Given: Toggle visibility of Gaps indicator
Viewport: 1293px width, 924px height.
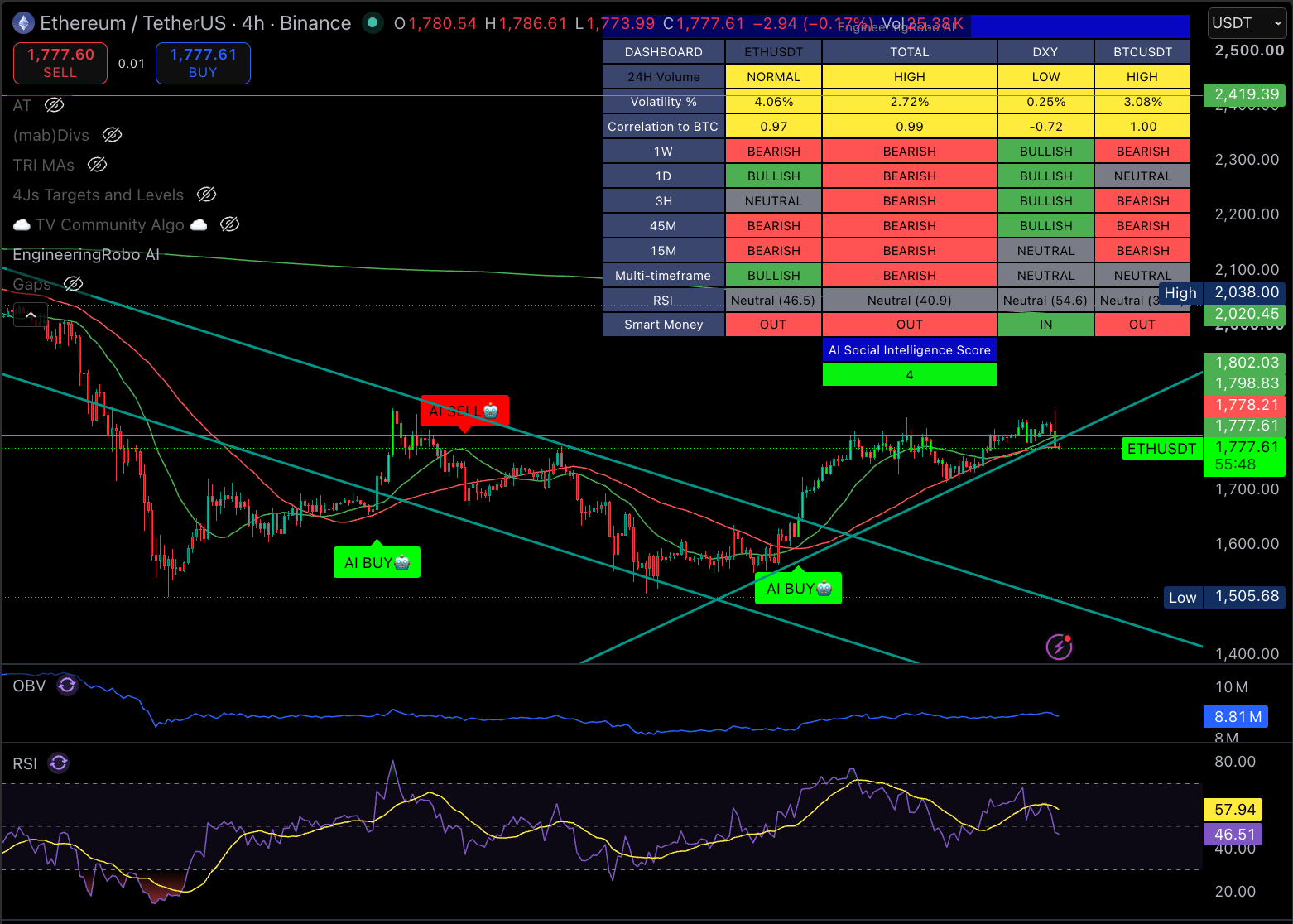Looking at the screenshot, I should pyautogui.click(x=74, y=284).
